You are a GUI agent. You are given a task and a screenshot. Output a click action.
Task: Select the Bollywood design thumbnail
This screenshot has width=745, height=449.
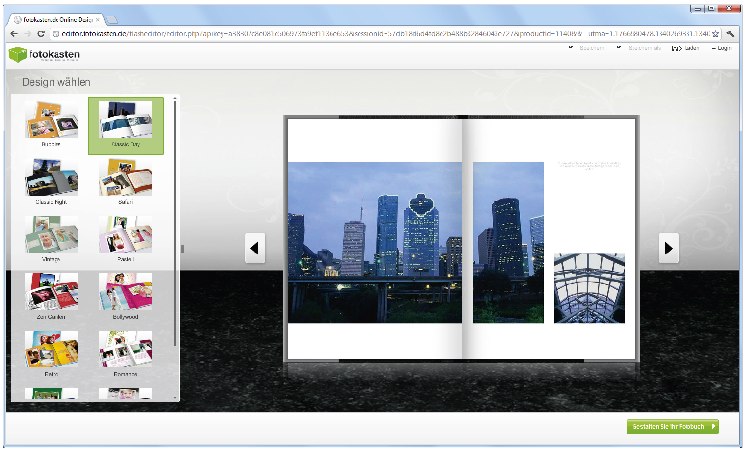point(126,295)
